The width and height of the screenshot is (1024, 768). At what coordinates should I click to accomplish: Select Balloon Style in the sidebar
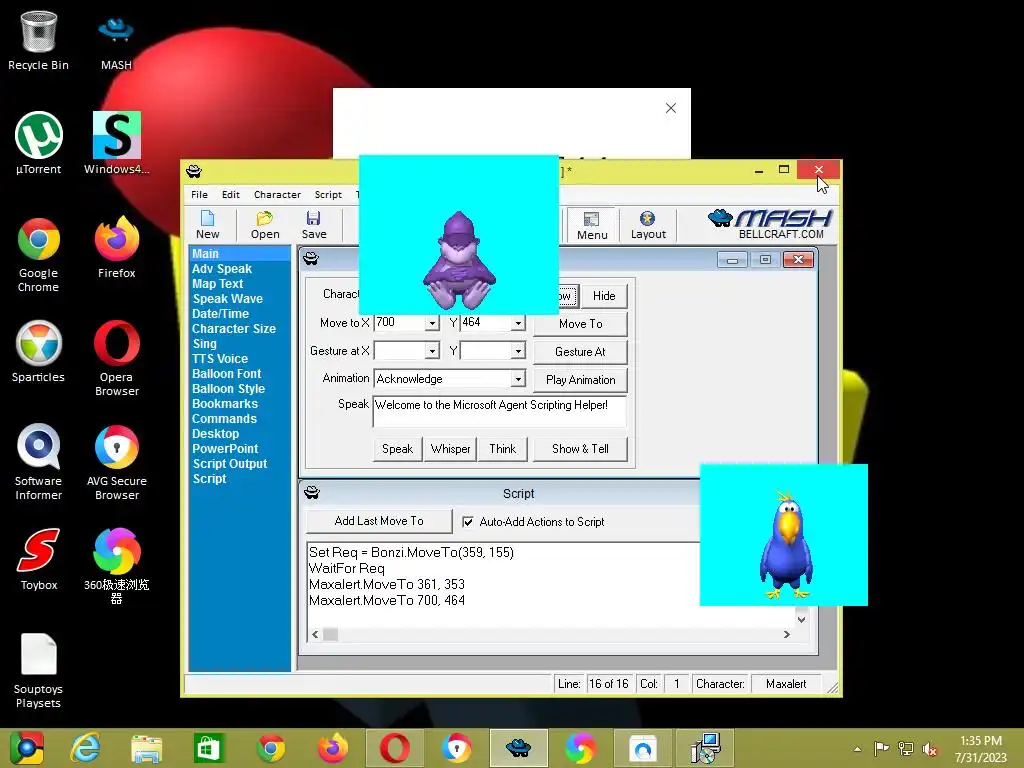[x=240, y=389]
